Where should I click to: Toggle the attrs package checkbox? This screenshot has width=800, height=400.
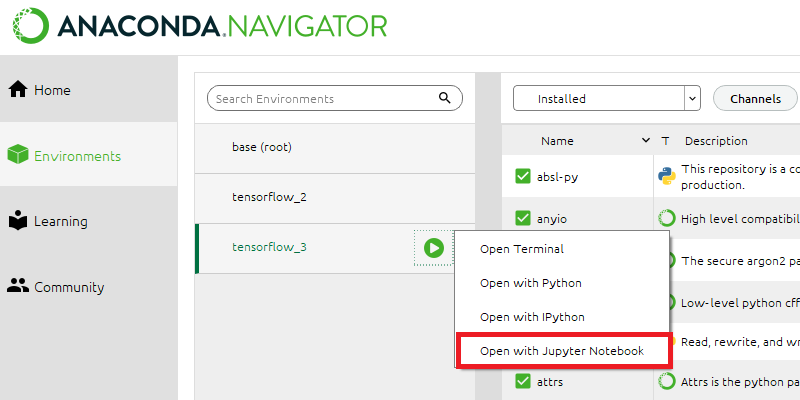click(x=523, y=381)
